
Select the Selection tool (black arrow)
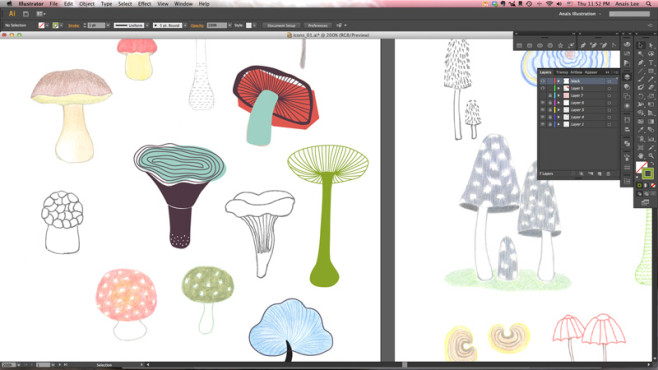(x=641, y=45)
